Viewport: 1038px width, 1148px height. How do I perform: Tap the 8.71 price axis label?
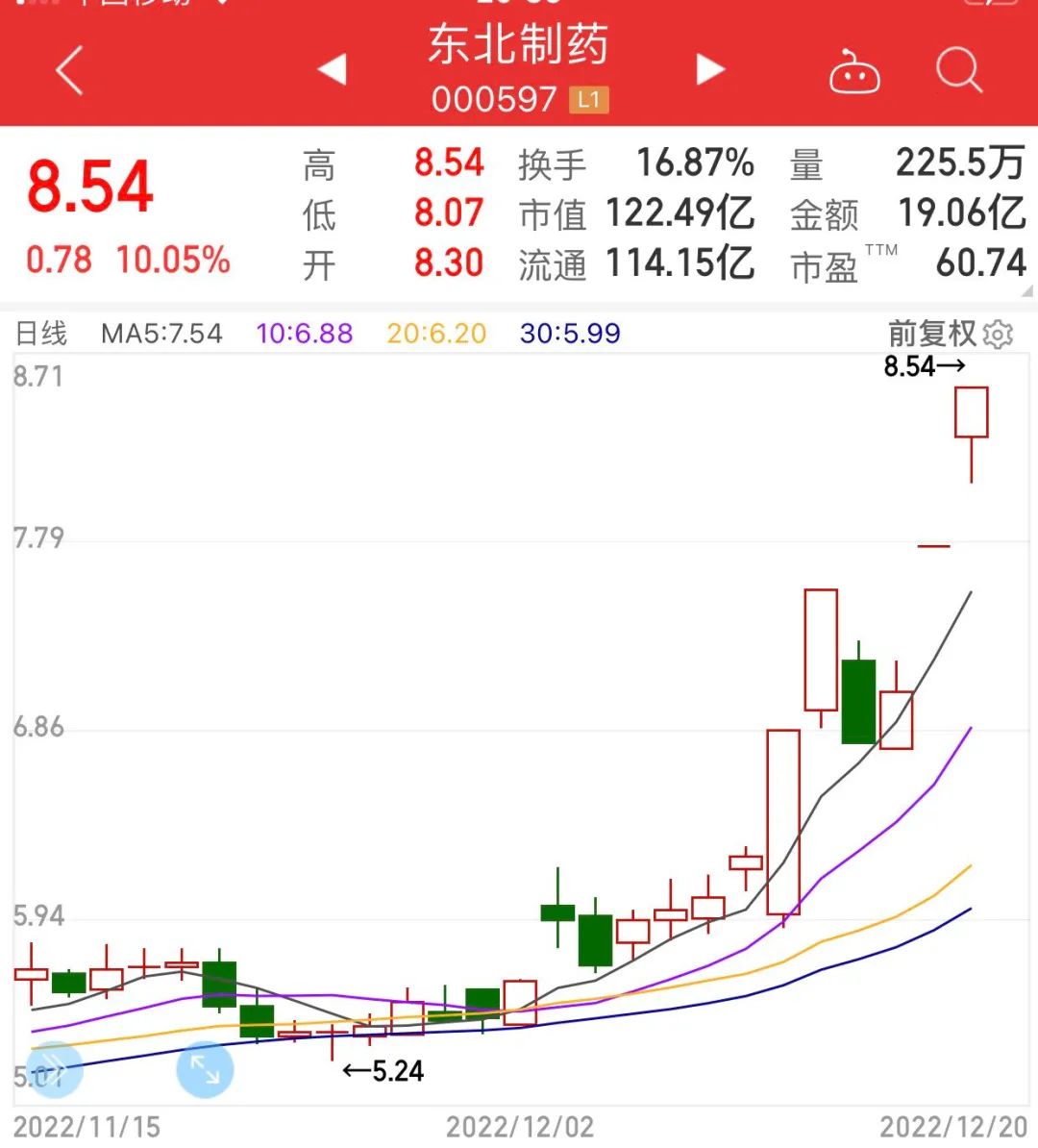[x=38, y=376]
